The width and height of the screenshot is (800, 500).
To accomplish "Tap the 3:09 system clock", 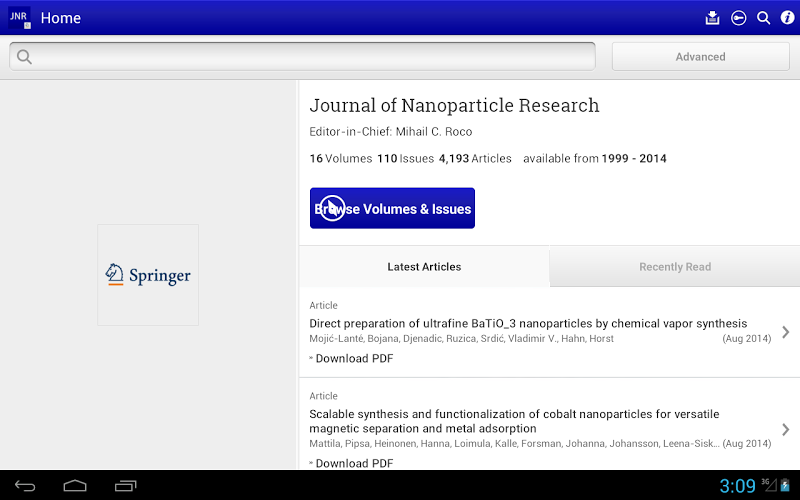I will coord(737,486).
